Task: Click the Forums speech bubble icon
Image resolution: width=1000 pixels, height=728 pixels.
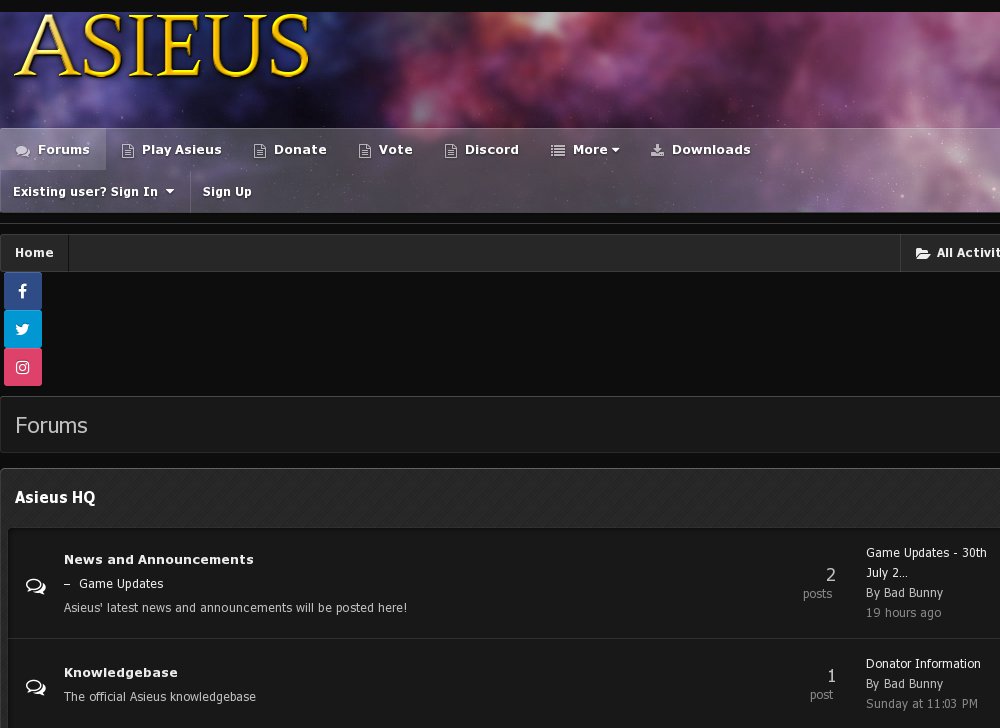Action: [23, 150]
